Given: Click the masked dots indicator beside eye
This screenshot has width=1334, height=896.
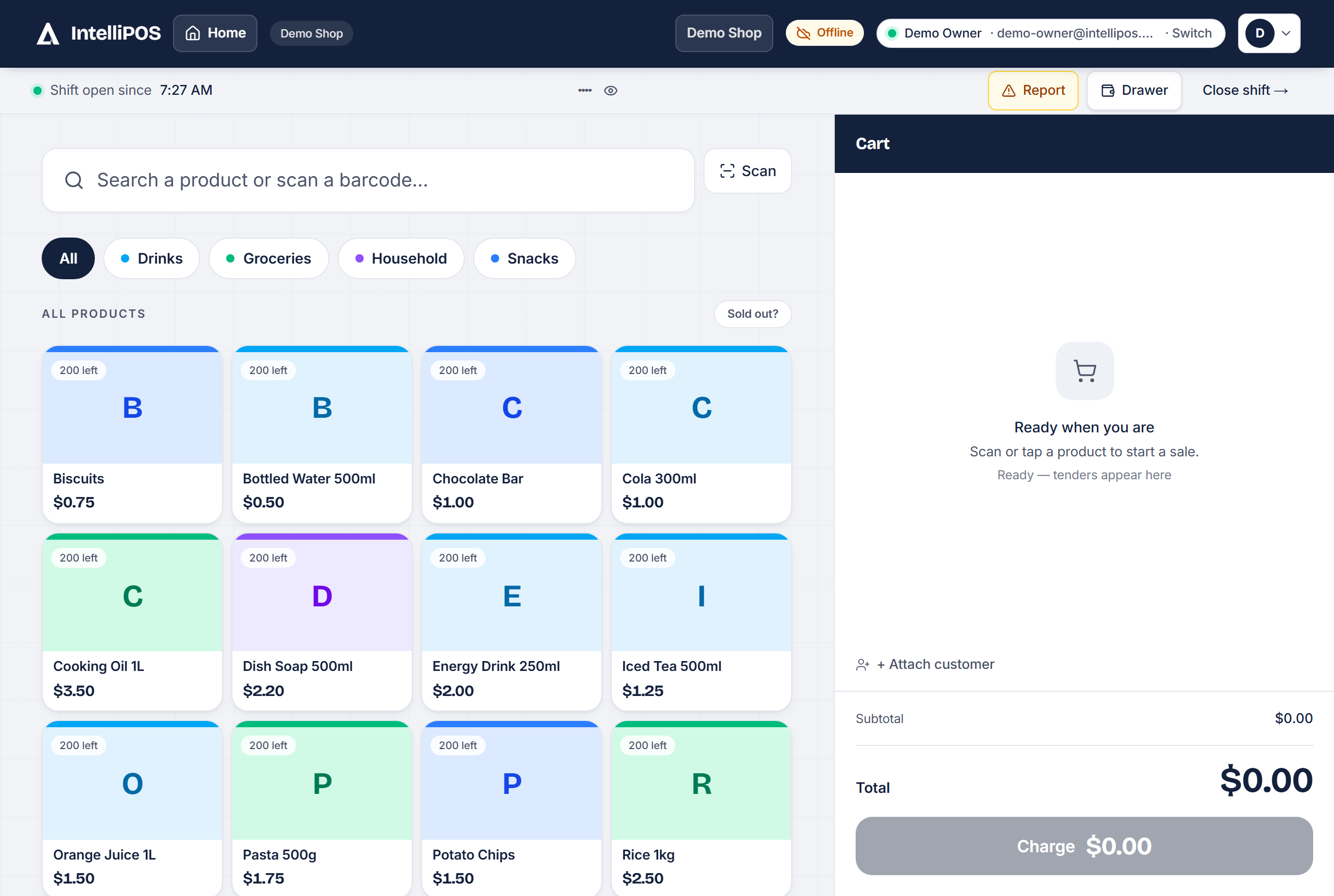Looking at the screenshot, I should coord(585,90).
